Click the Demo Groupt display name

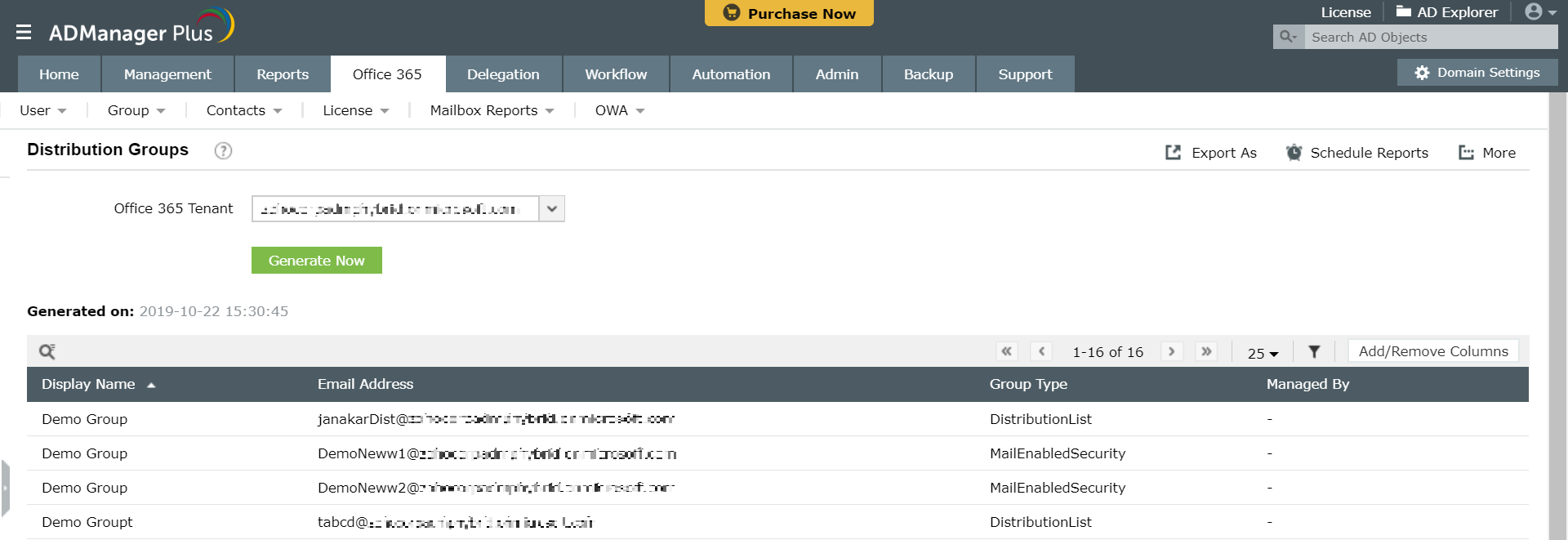pos(87,522)
